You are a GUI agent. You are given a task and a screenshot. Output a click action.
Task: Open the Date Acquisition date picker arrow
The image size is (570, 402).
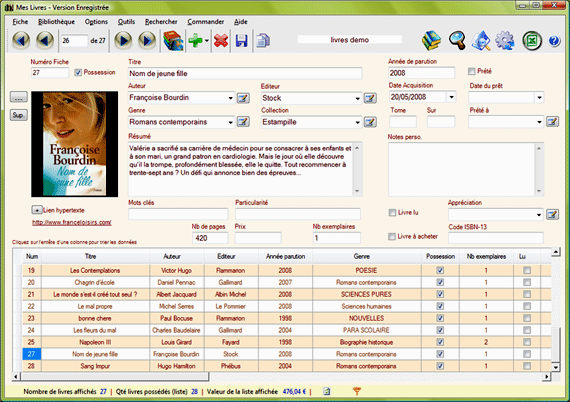451,97
